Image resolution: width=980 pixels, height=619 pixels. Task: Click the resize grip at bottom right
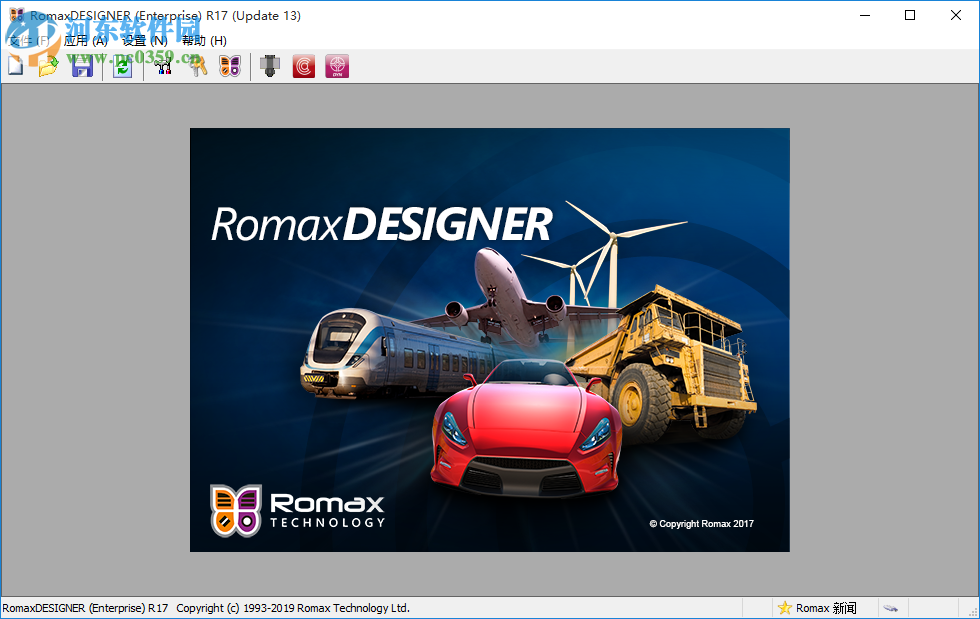coord(972,611)
